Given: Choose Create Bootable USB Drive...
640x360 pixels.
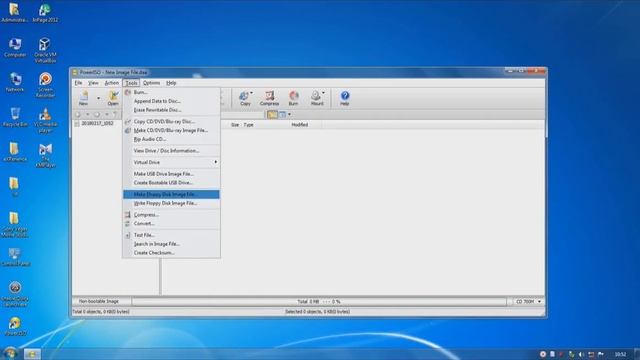Looking at the screenshot, I should pyautogui.click(x=171, y=183).
